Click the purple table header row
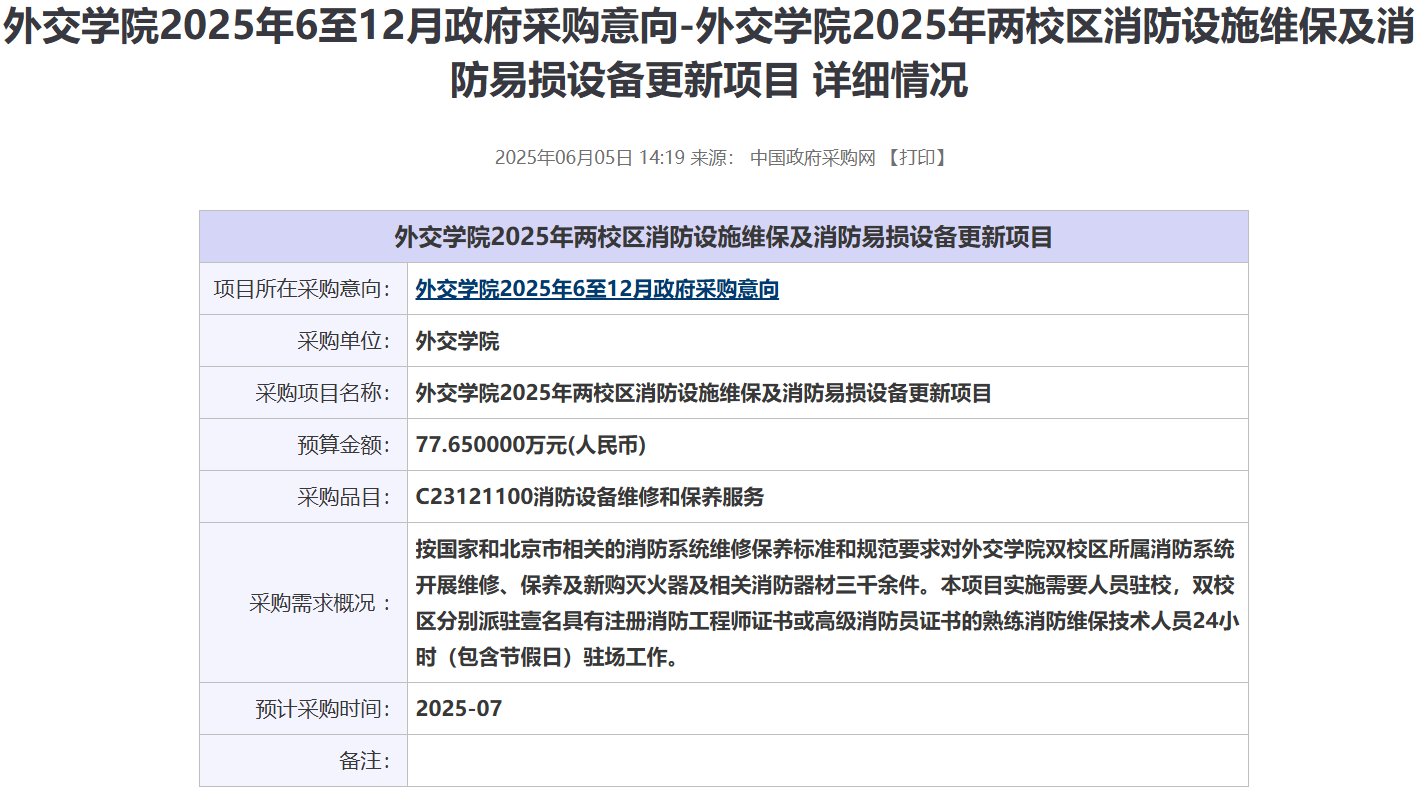 [x=723, y=238]
